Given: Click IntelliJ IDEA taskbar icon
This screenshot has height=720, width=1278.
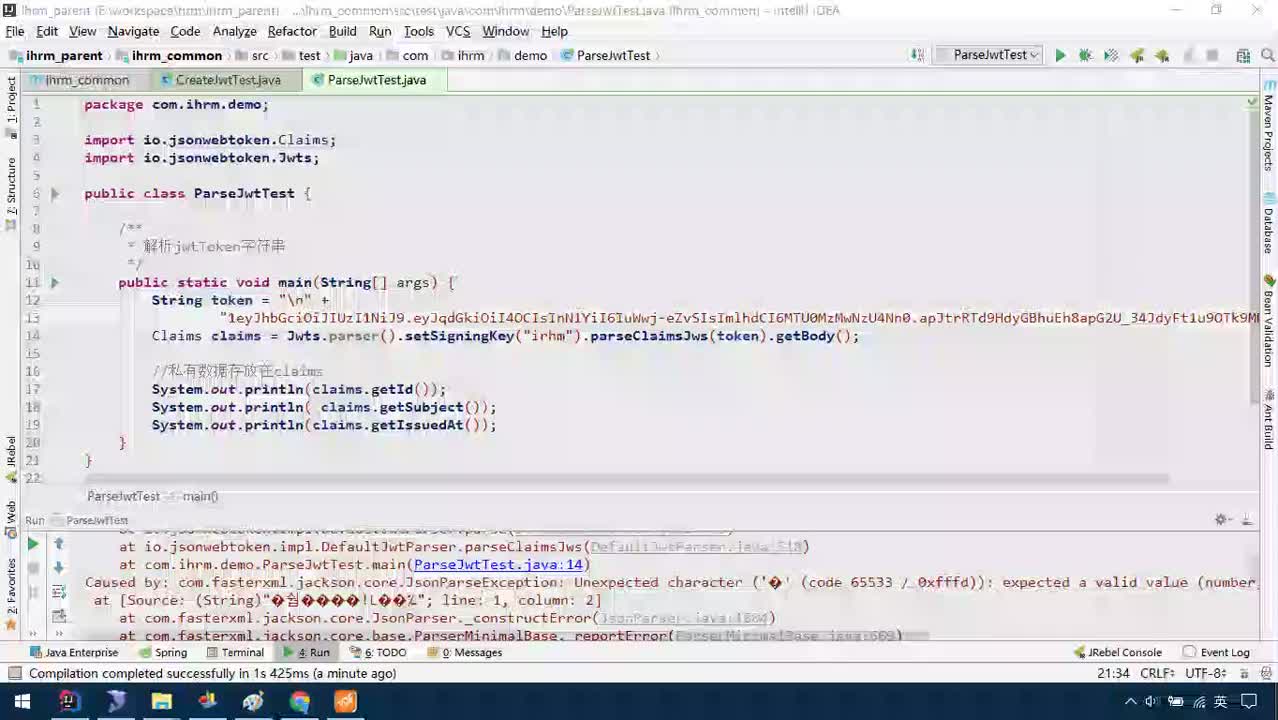Looking at the screenshot, I should tap(69, 702).
